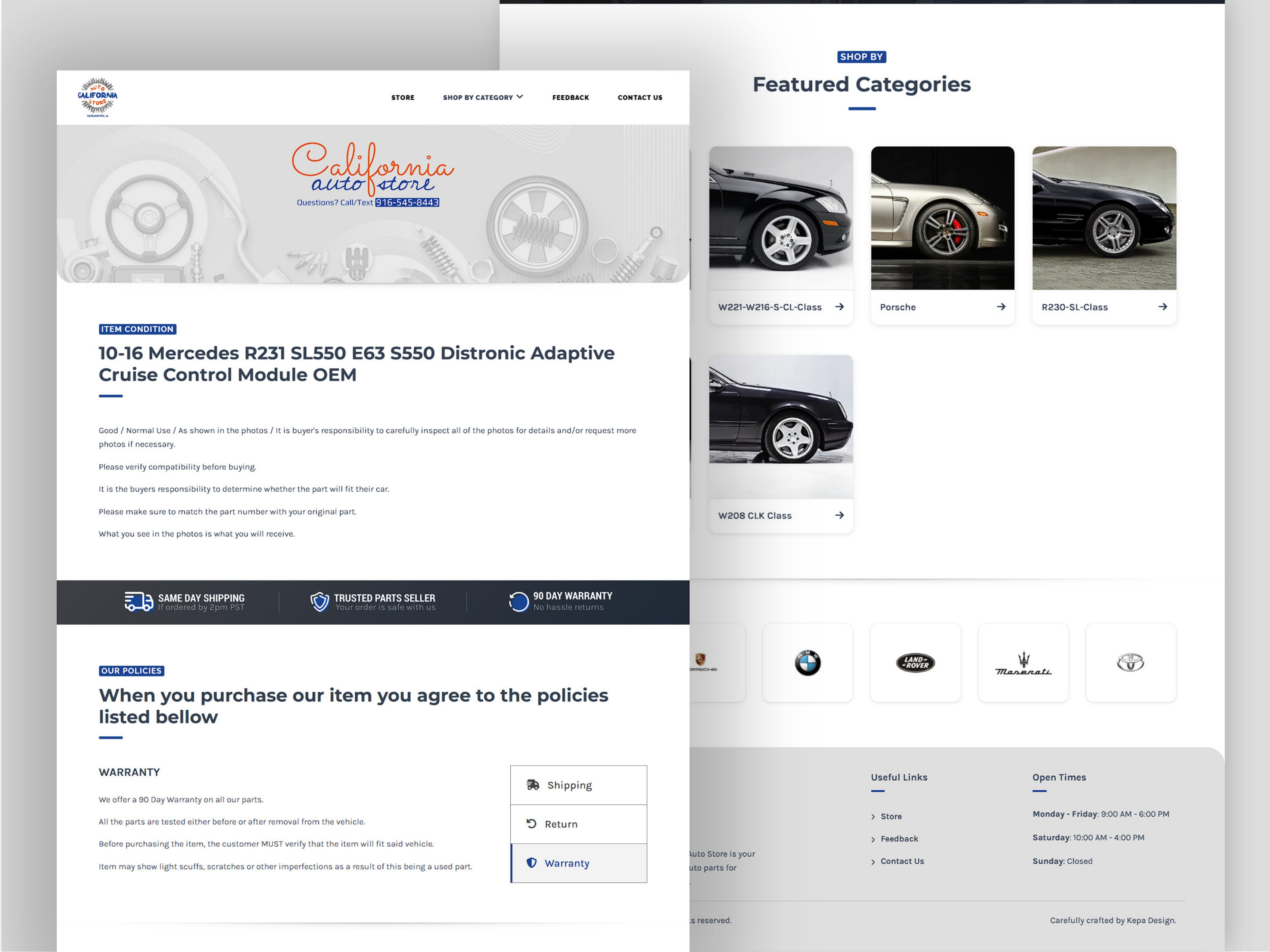Click the Monday - Friday hours line
Screen dimensions: 1270x952
1101,814
